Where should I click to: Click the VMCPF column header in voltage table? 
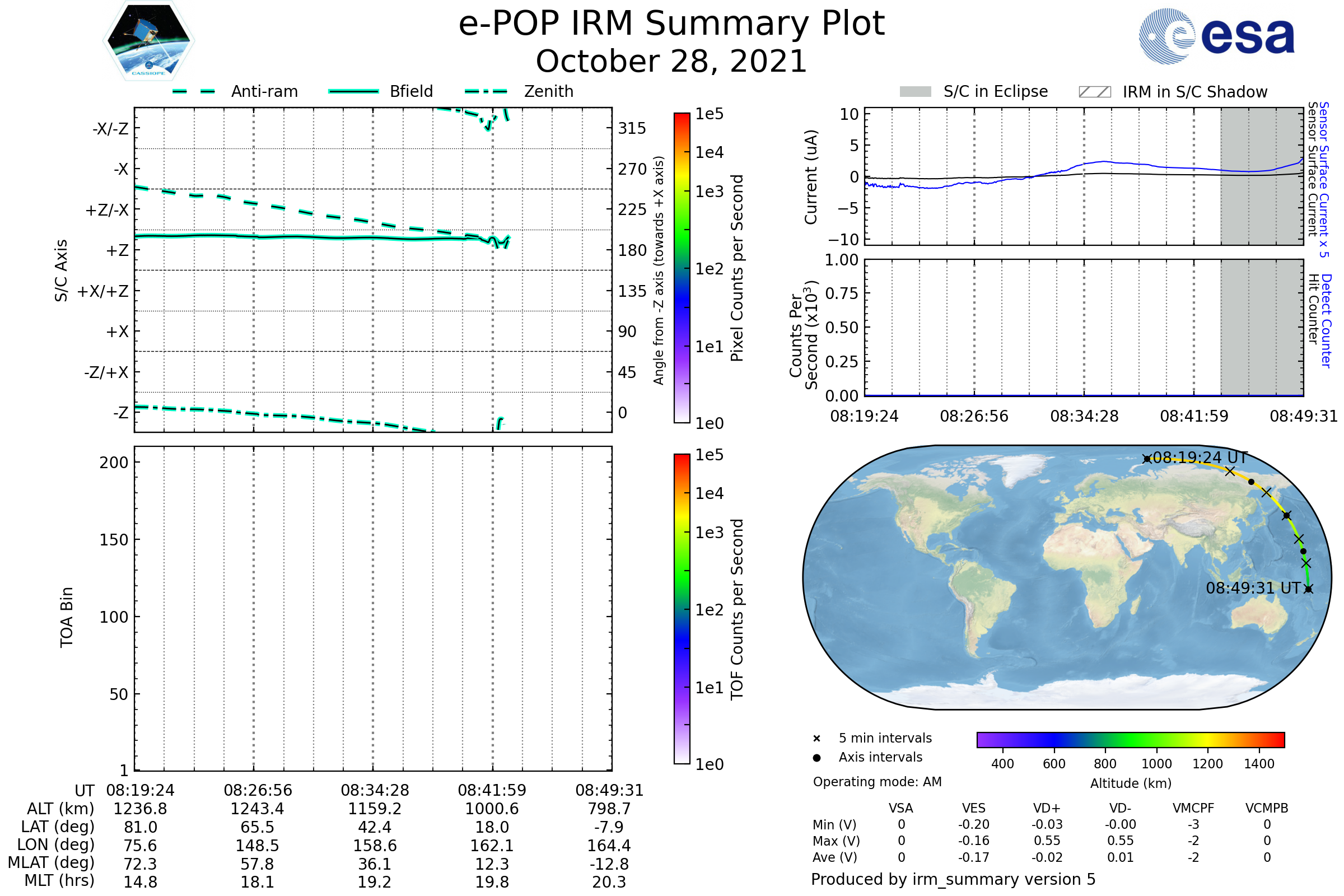[x=1193, y=808]
